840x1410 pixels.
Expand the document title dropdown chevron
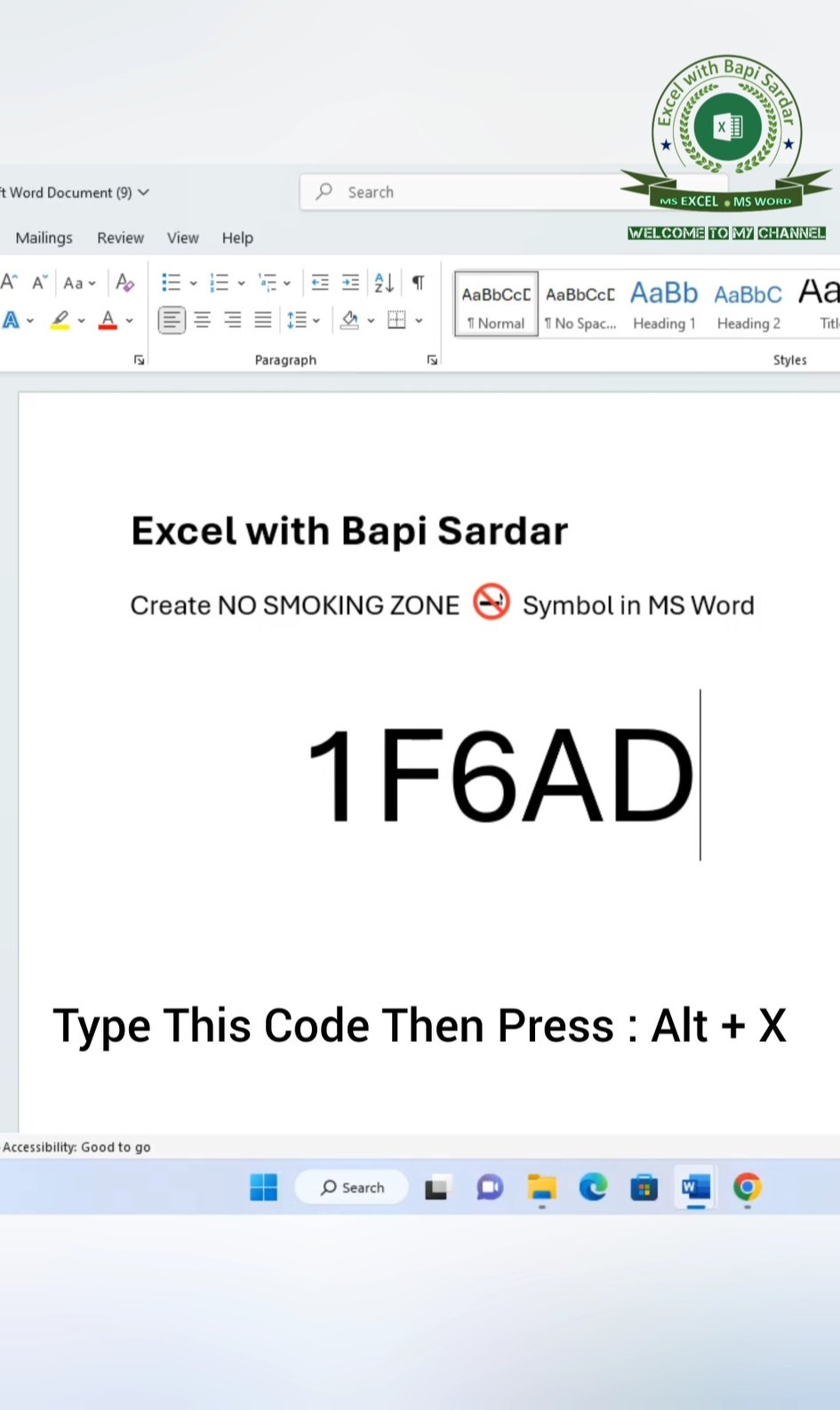144,192
